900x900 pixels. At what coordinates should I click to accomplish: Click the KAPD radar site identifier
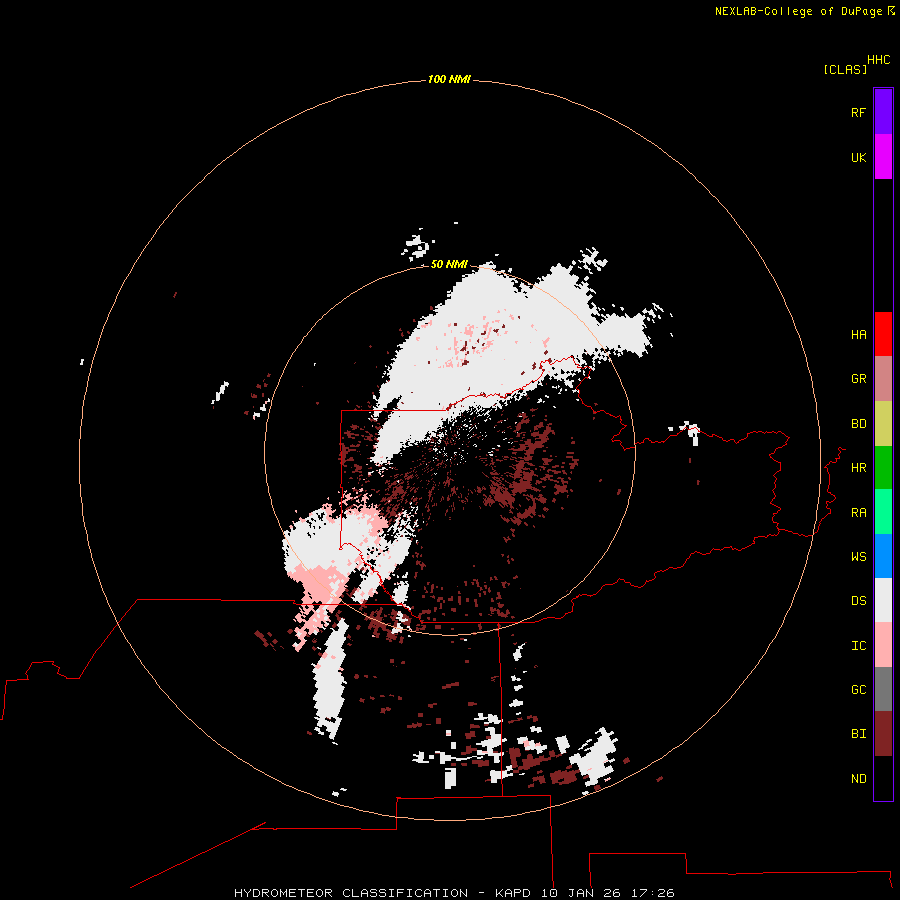pyautogui.click(x=514, y=893)
